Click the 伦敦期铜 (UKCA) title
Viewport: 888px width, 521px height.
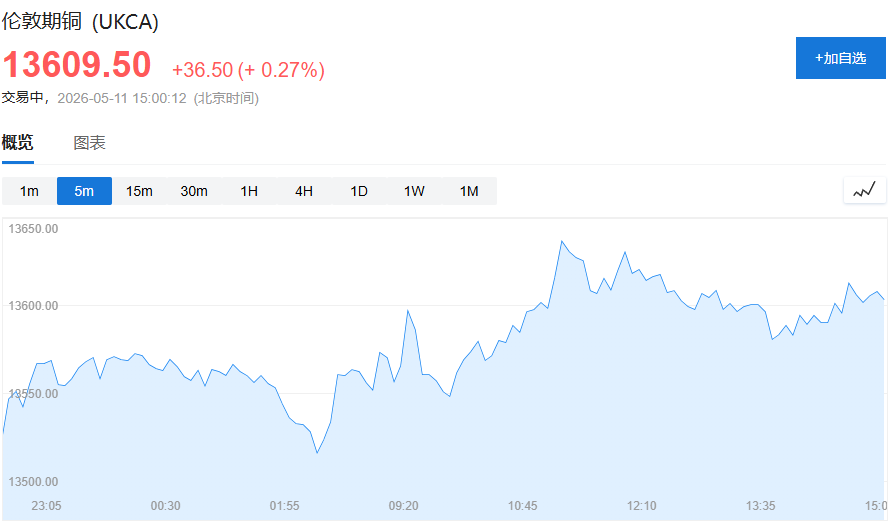click(x=80, y=22)
